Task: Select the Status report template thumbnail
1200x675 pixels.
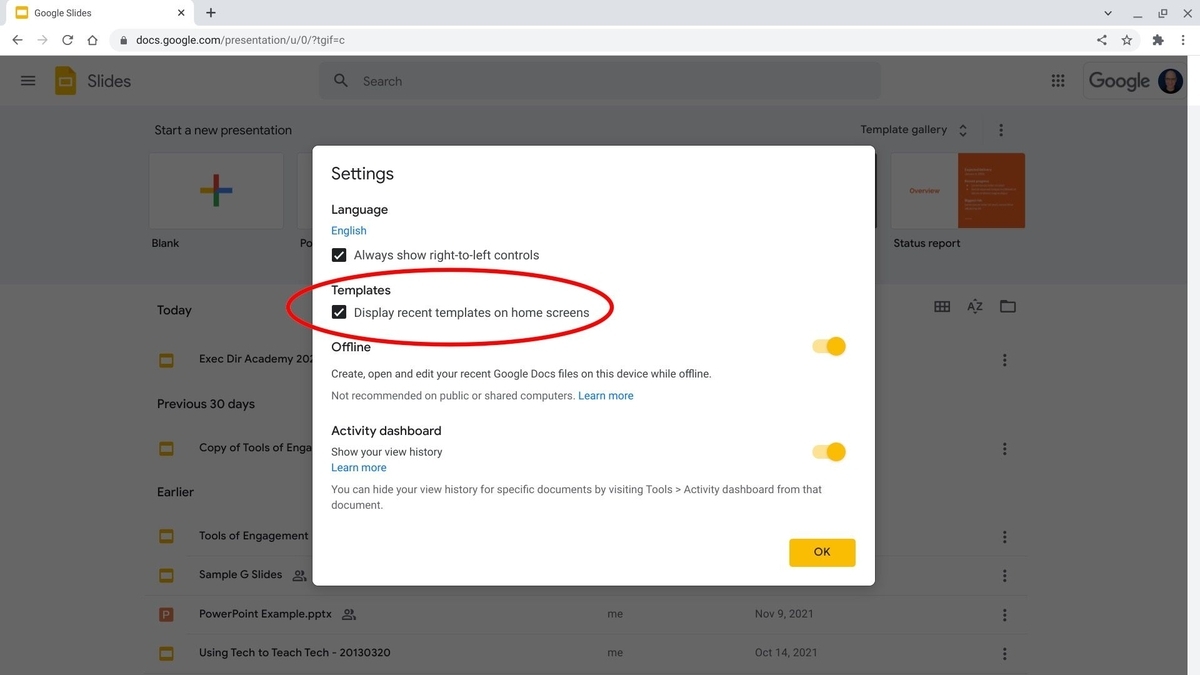Action: tap(957, 190)
